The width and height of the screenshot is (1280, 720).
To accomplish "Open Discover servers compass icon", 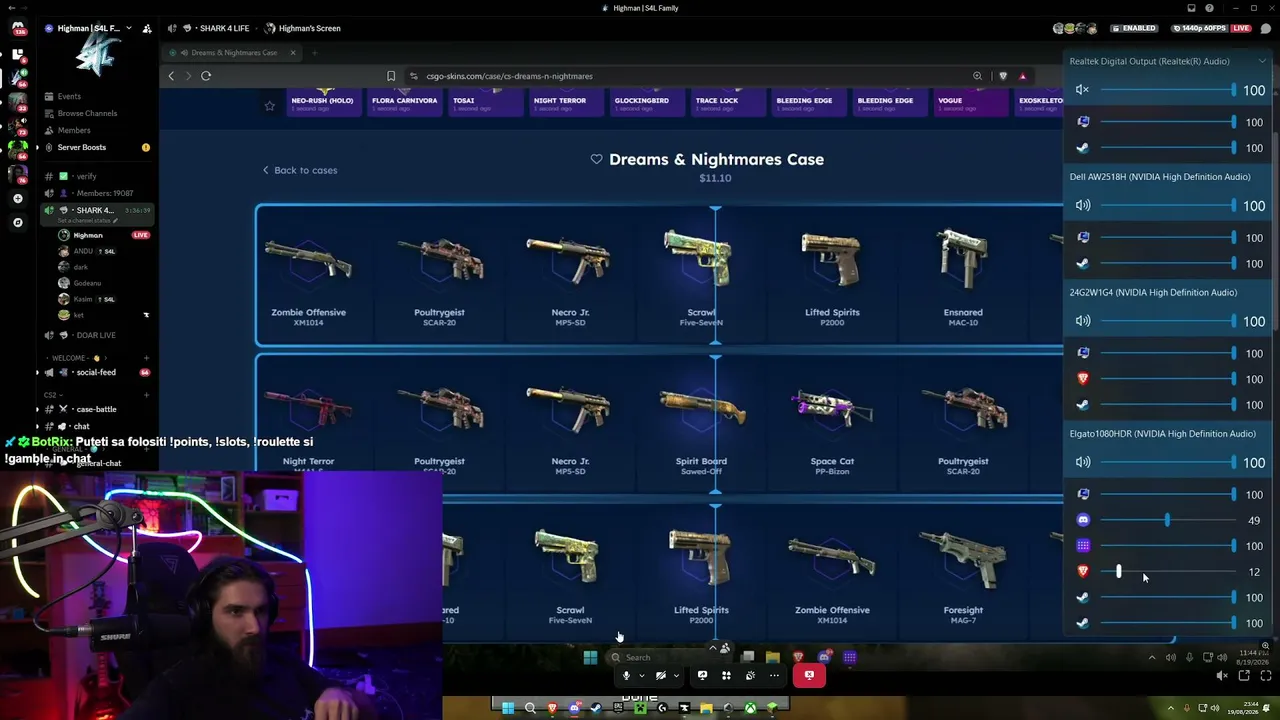I will tap(18, 222).
